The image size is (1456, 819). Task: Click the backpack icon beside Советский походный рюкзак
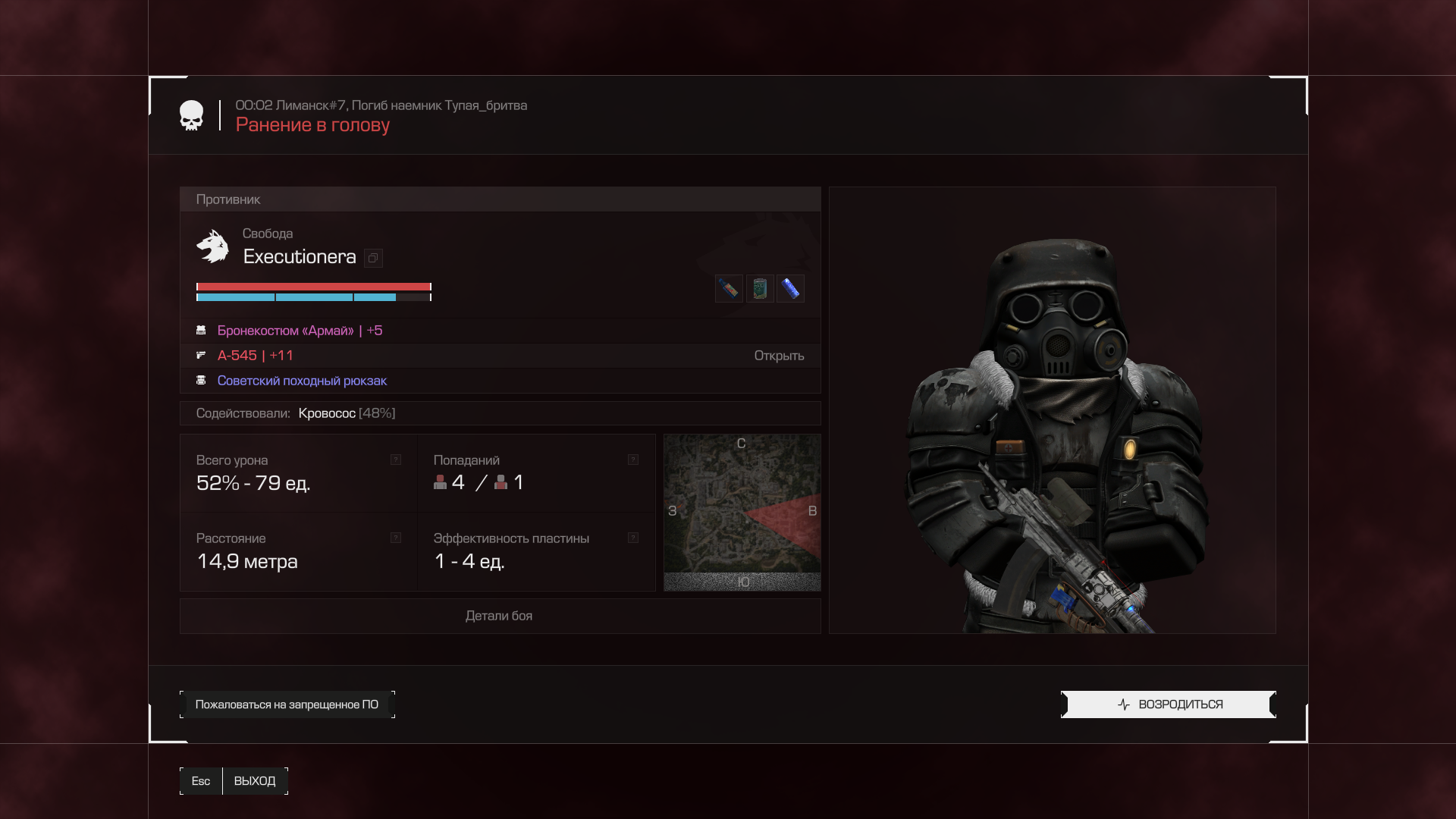tap(201, 380)
